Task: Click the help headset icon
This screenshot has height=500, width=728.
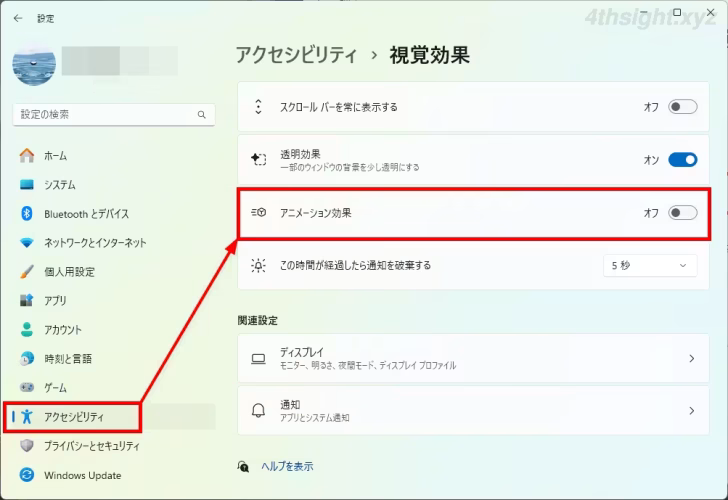Action: (x=243, y=466)
